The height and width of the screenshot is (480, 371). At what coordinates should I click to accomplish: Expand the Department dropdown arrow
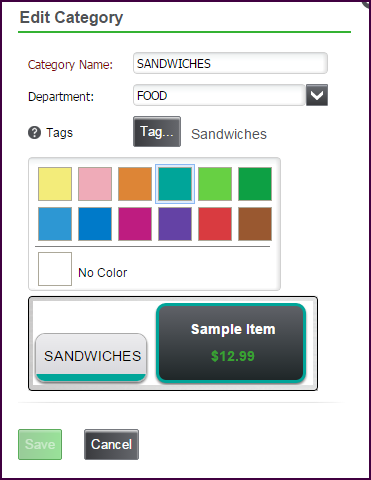pos(317,95)
